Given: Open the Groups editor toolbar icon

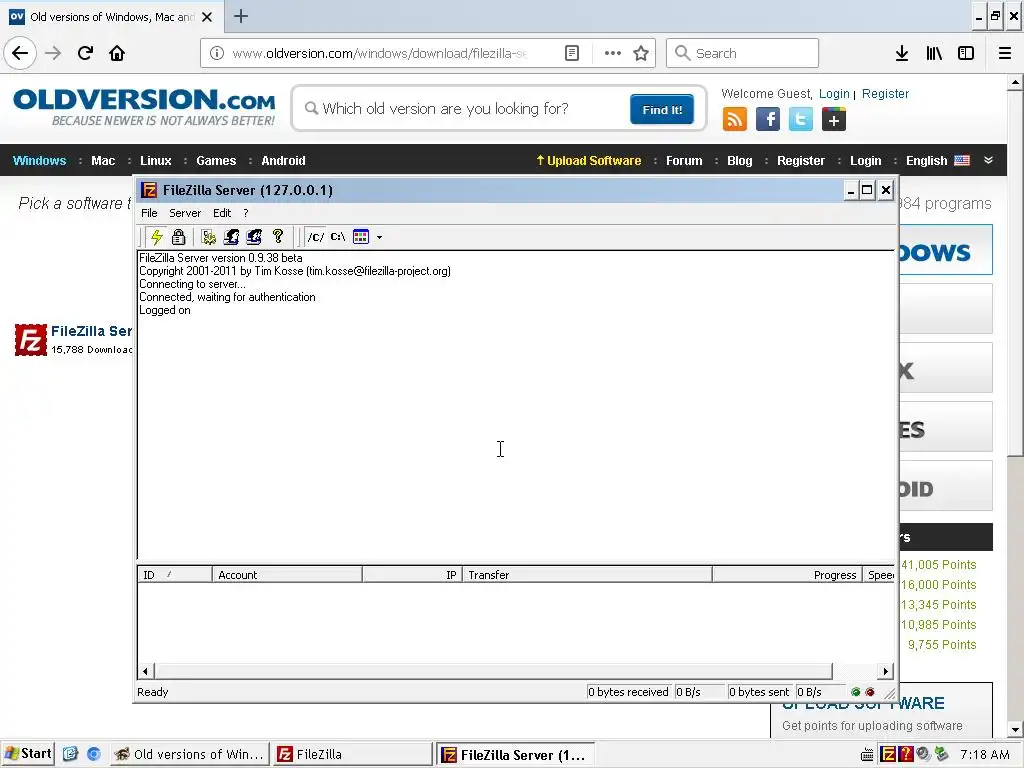Looking at the screenshot, I should (254, 236).
